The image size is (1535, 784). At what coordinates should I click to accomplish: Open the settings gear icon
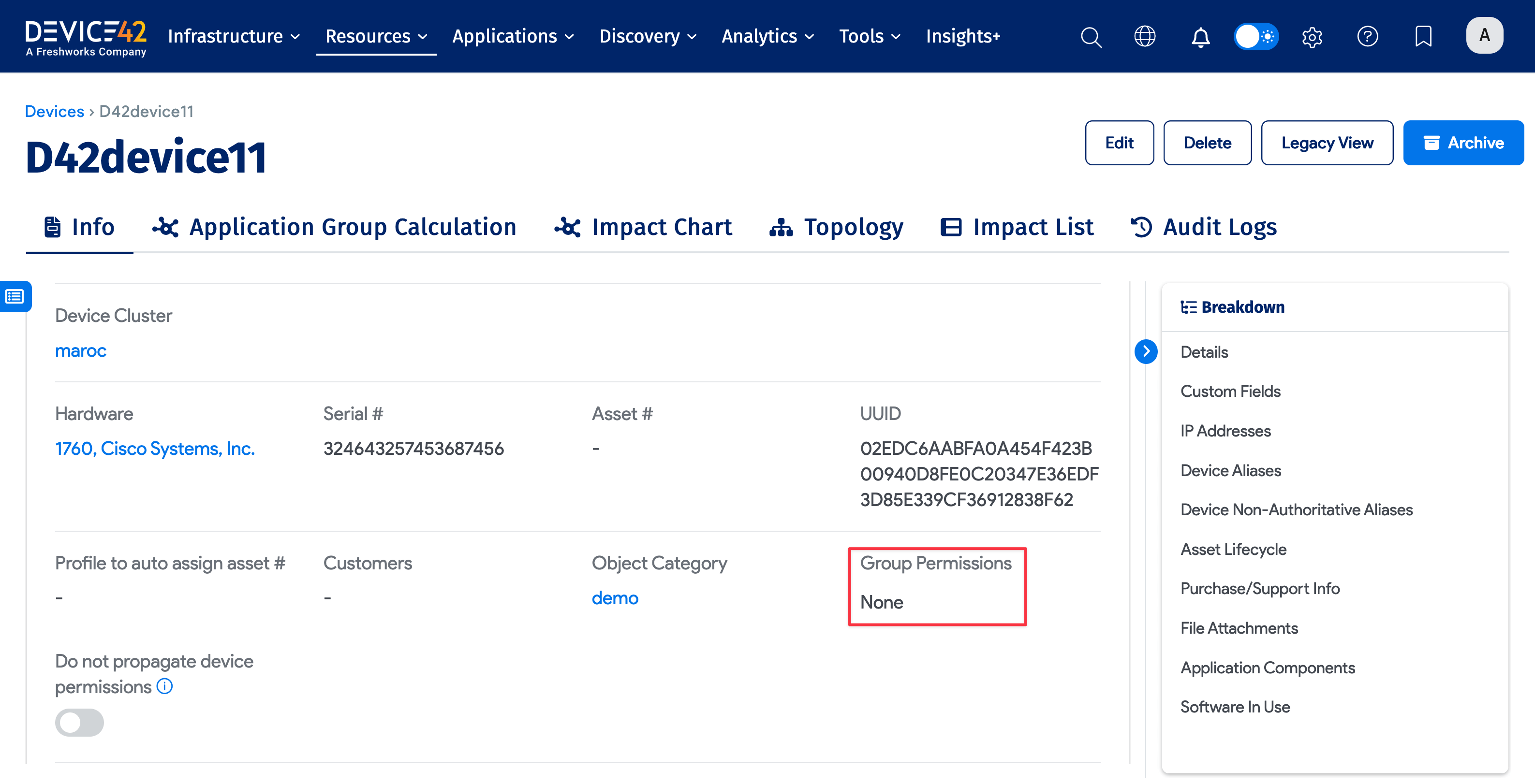pos(1312,37)
